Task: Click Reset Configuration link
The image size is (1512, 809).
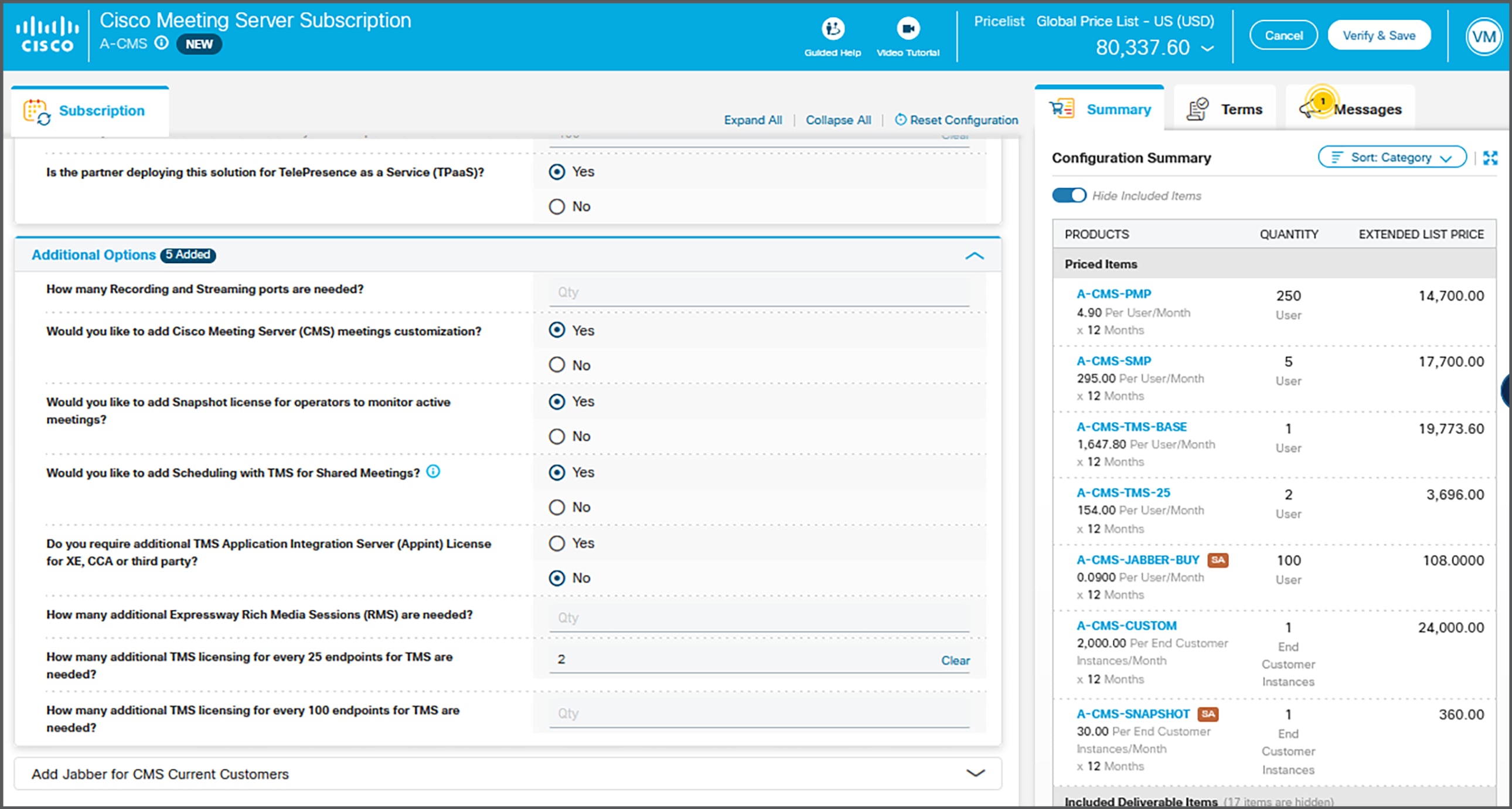Action: (964, 120)
